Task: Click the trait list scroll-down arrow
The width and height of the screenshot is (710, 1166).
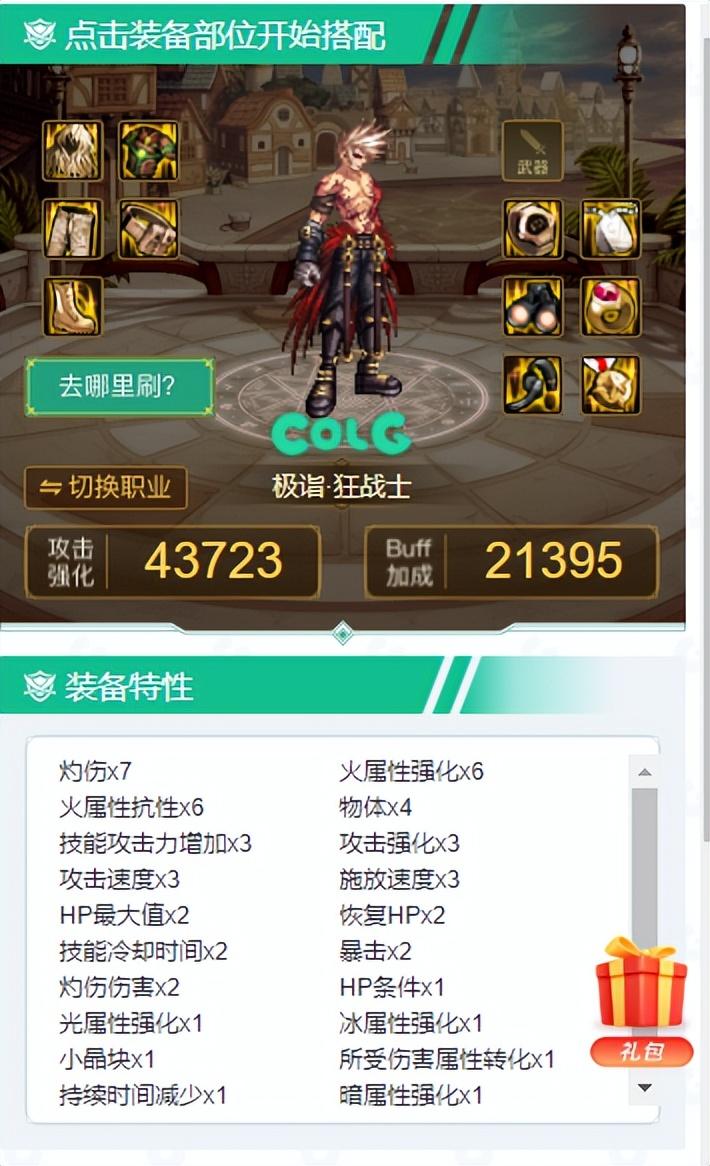Action: (645, 1088)
